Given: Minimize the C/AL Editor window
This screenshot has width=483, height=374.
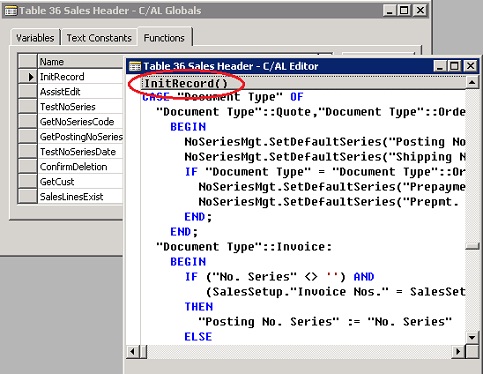Looking at the screenshot, I should [x=440, y=66].
